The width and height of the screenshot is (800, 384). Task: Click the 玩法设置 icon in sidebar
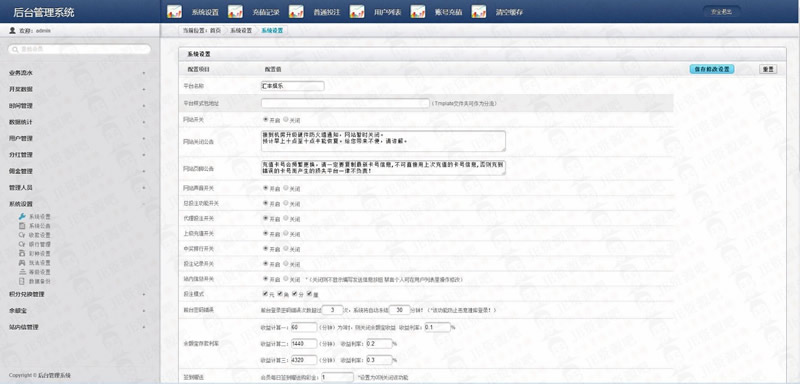click(x=22, y=262)
